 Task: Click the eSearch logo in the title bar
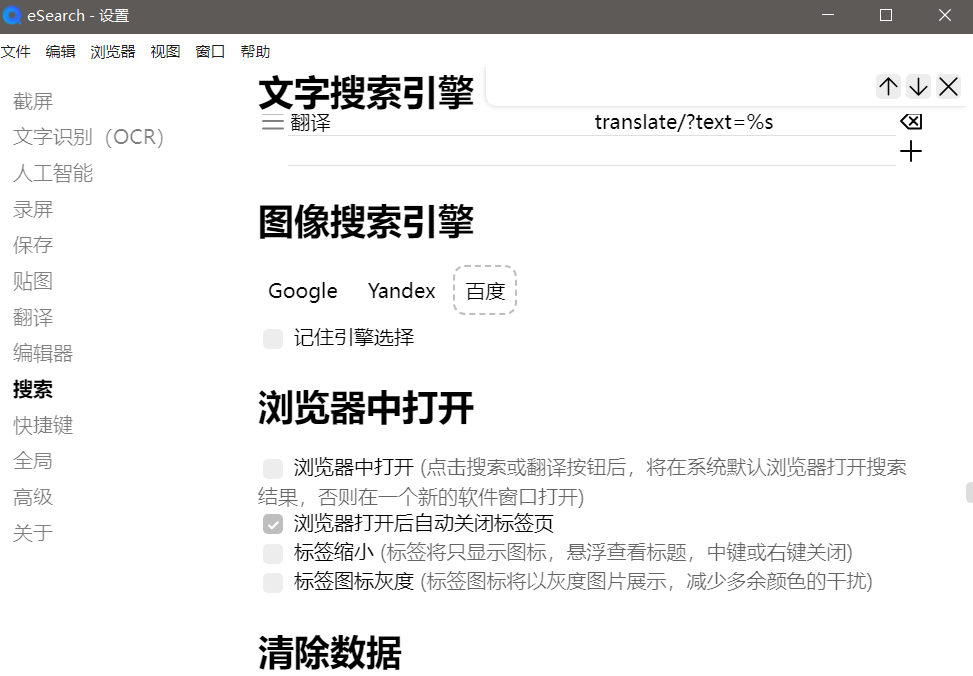coord(12,15)
